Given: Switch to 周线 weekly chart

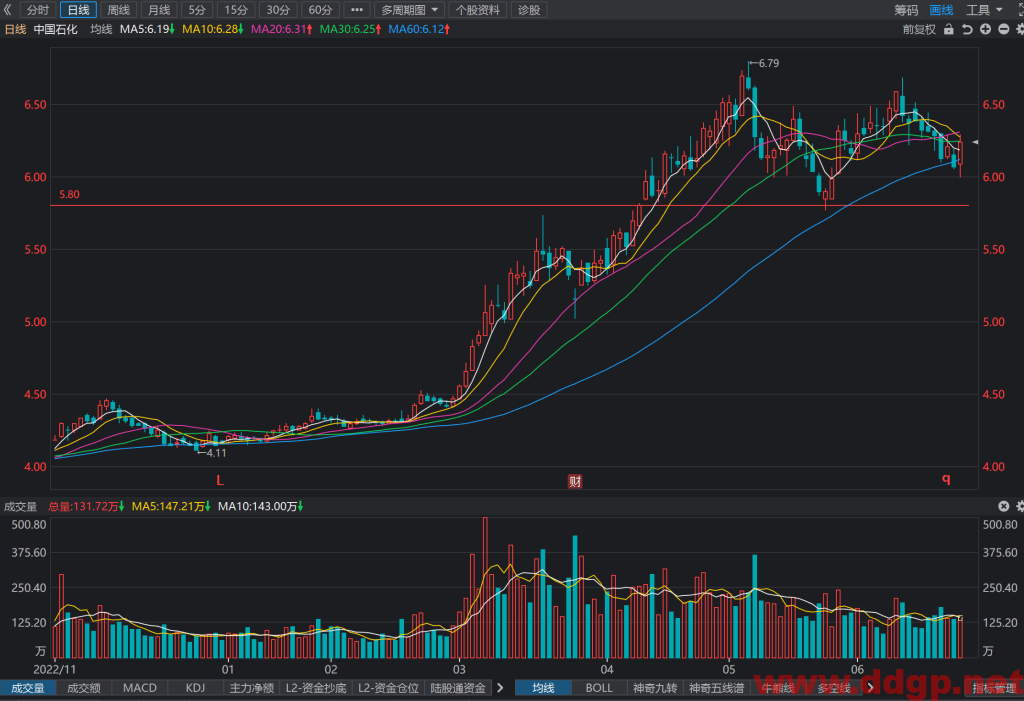Looking at the screenshot, I should pos(118,10).
